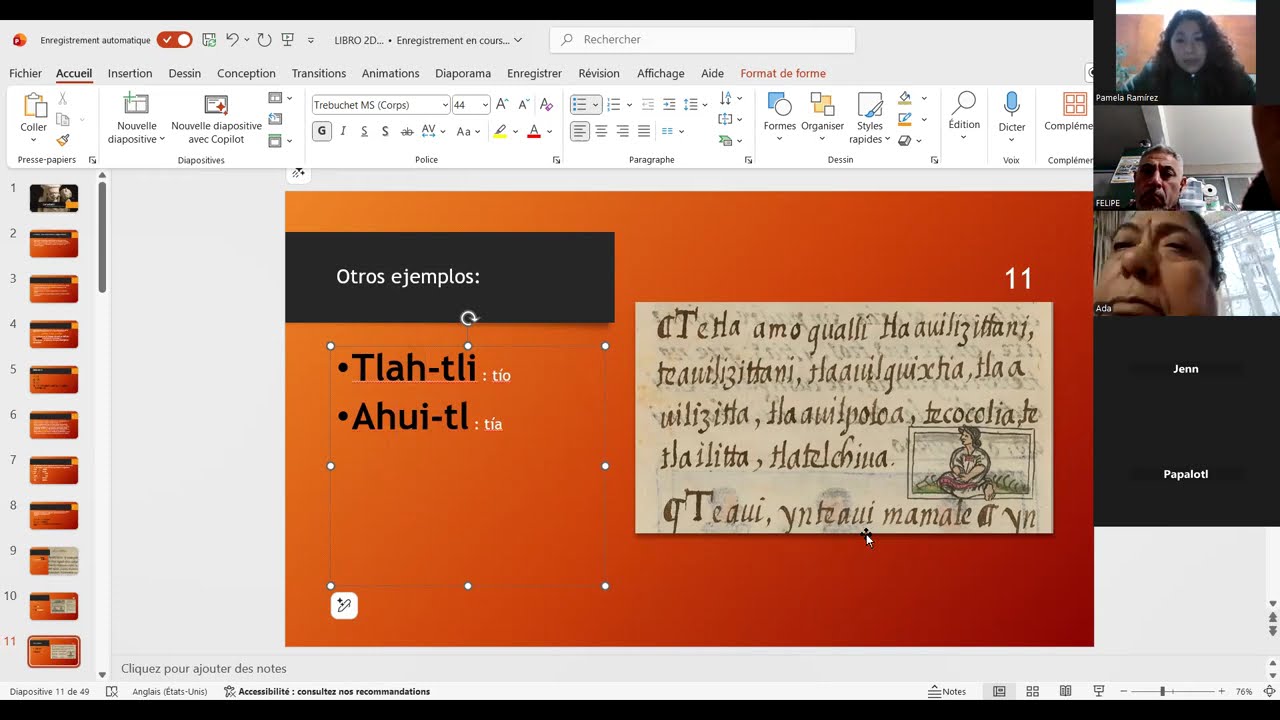The image size is (1280, 720).
Task: Click Accessibilité recommendations in status bar
Action: (x=327, y=691)
